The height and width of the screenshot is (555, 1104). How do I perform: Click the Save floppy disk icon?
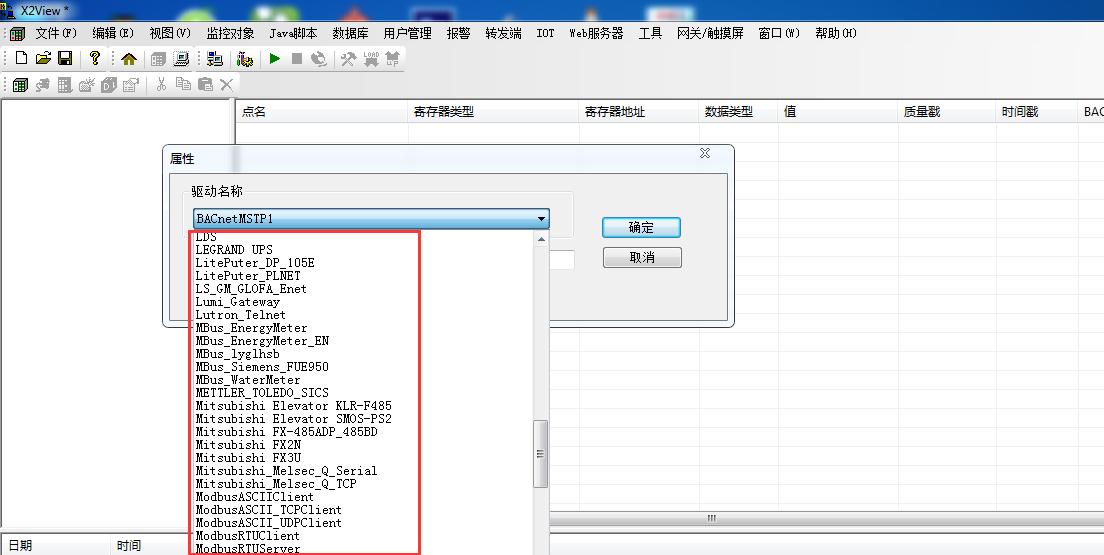click(64, 59)
